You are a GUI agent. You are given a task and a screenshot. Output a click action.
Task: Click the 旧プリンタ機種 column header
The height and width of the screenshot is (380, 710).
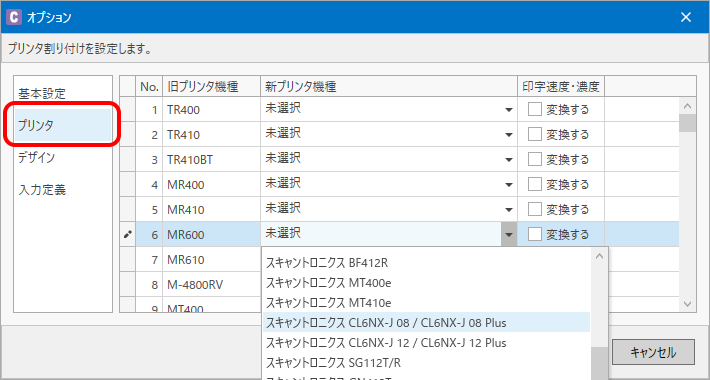pos(211,86)
